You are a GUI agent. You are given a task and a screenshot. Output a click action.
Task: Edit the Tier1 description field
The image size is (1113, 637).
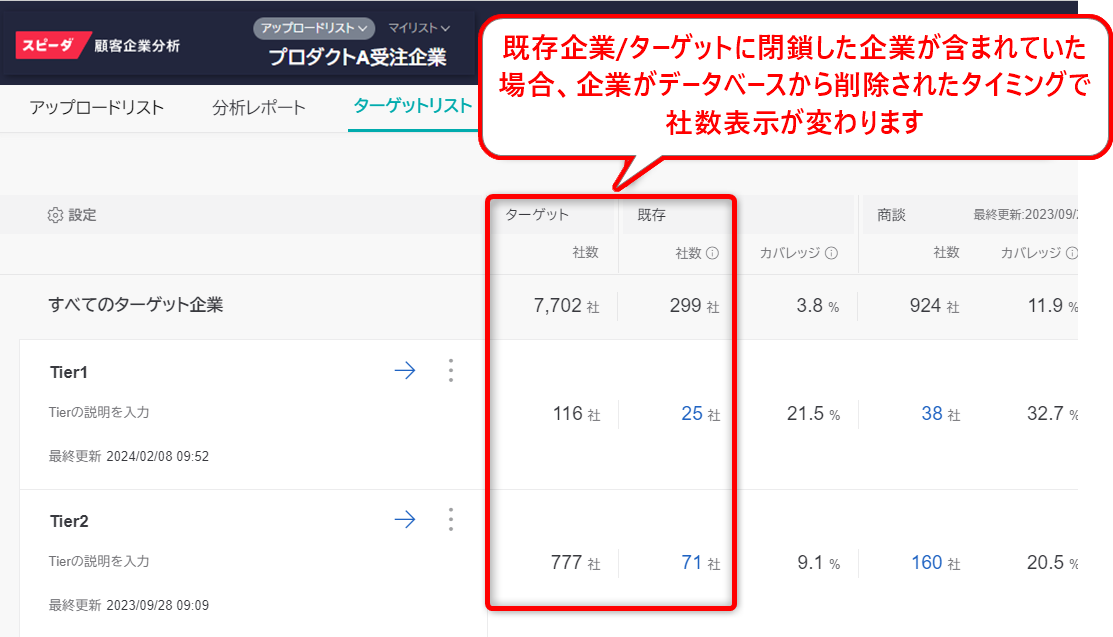[x=99, y=412]
